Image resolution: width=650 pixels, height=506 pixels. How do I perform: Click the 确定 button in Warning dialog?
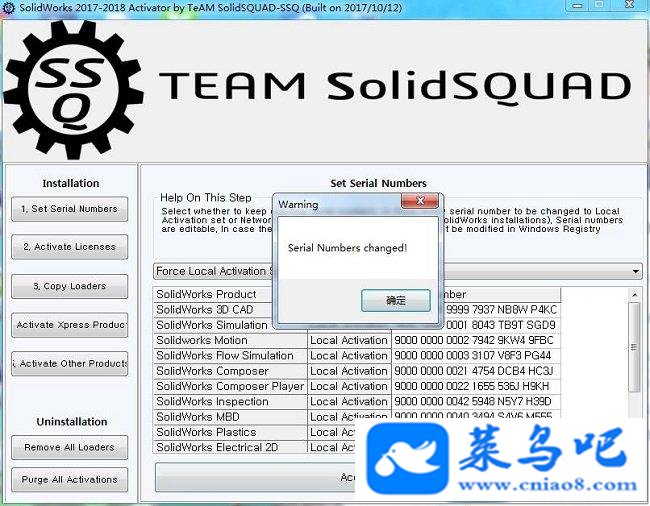pos(395,300)
